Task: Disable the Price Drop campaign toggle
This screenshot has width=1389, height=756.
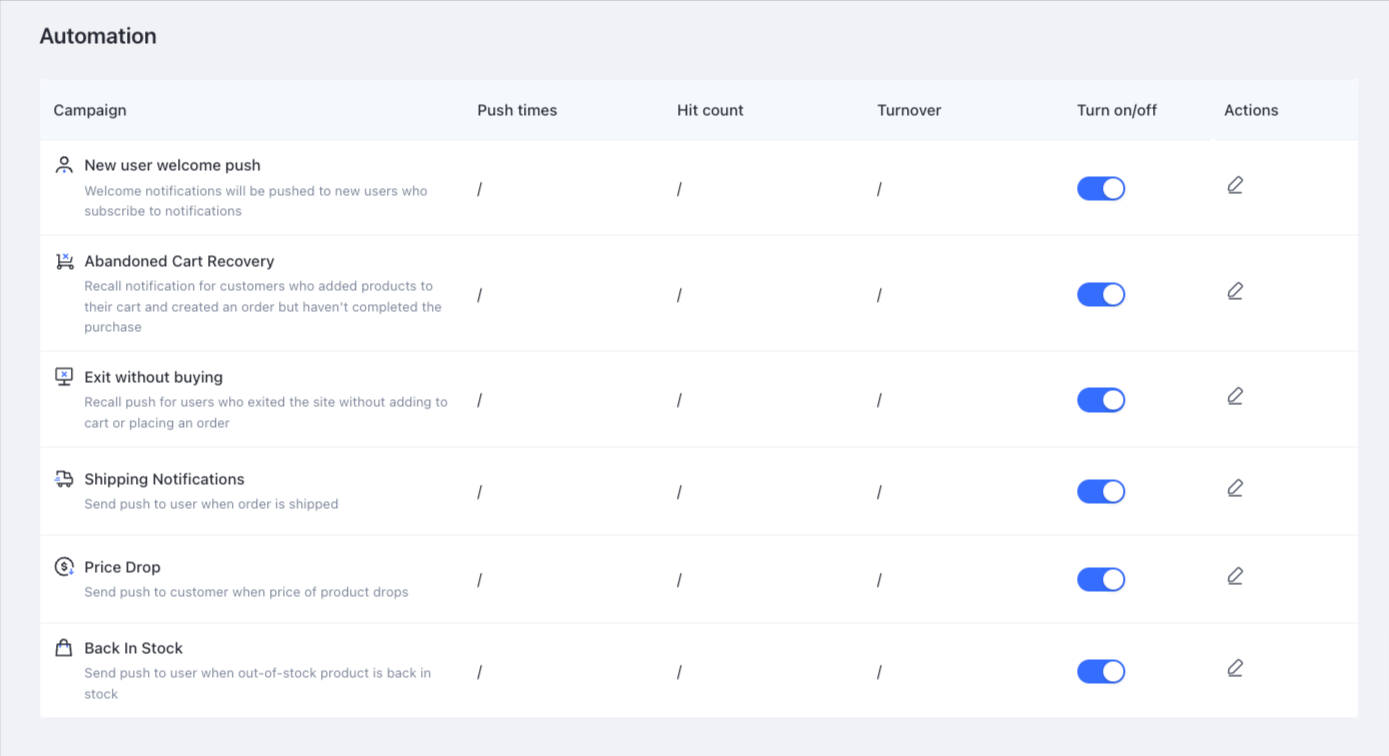Action: pos(1101,579)
